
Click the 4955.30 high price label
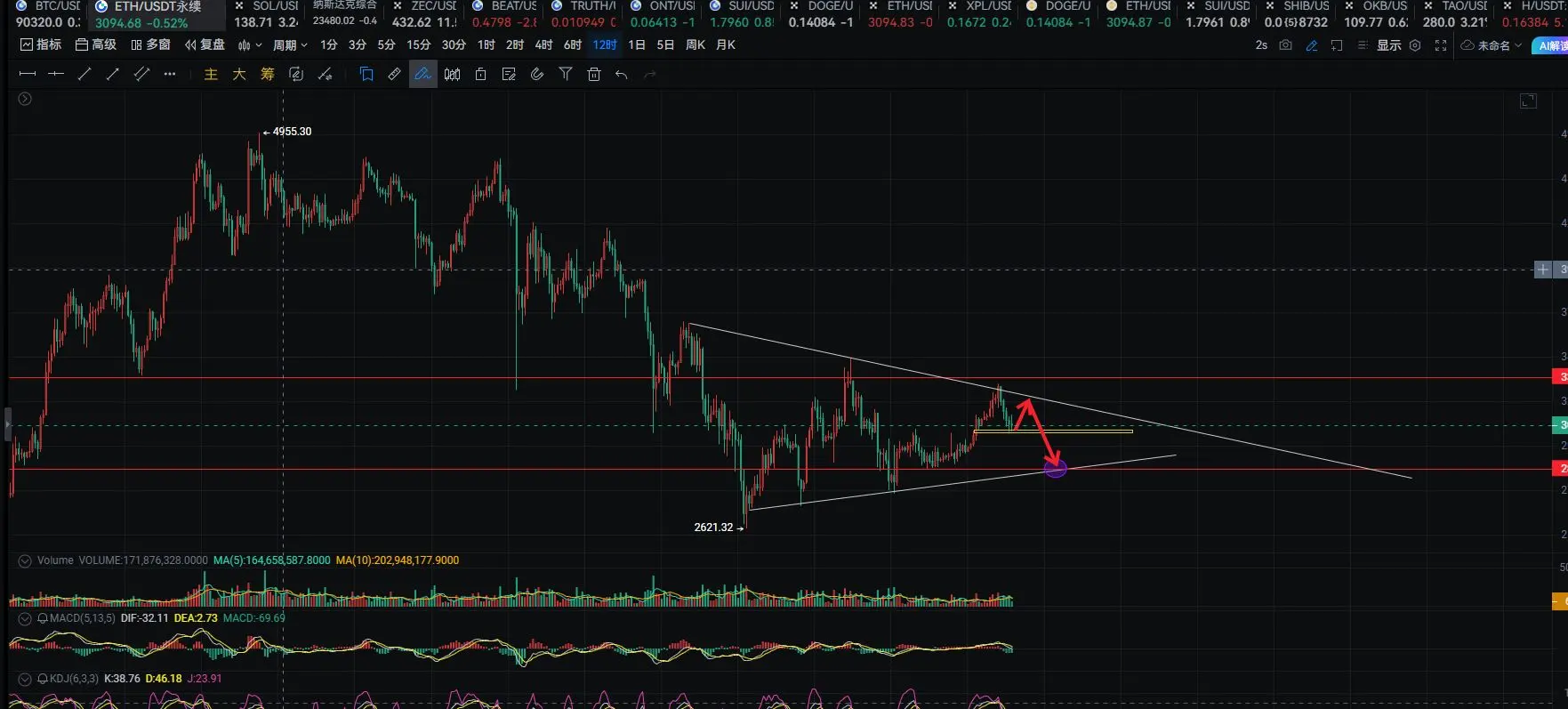pyautogui.click(x=292, y=132)
